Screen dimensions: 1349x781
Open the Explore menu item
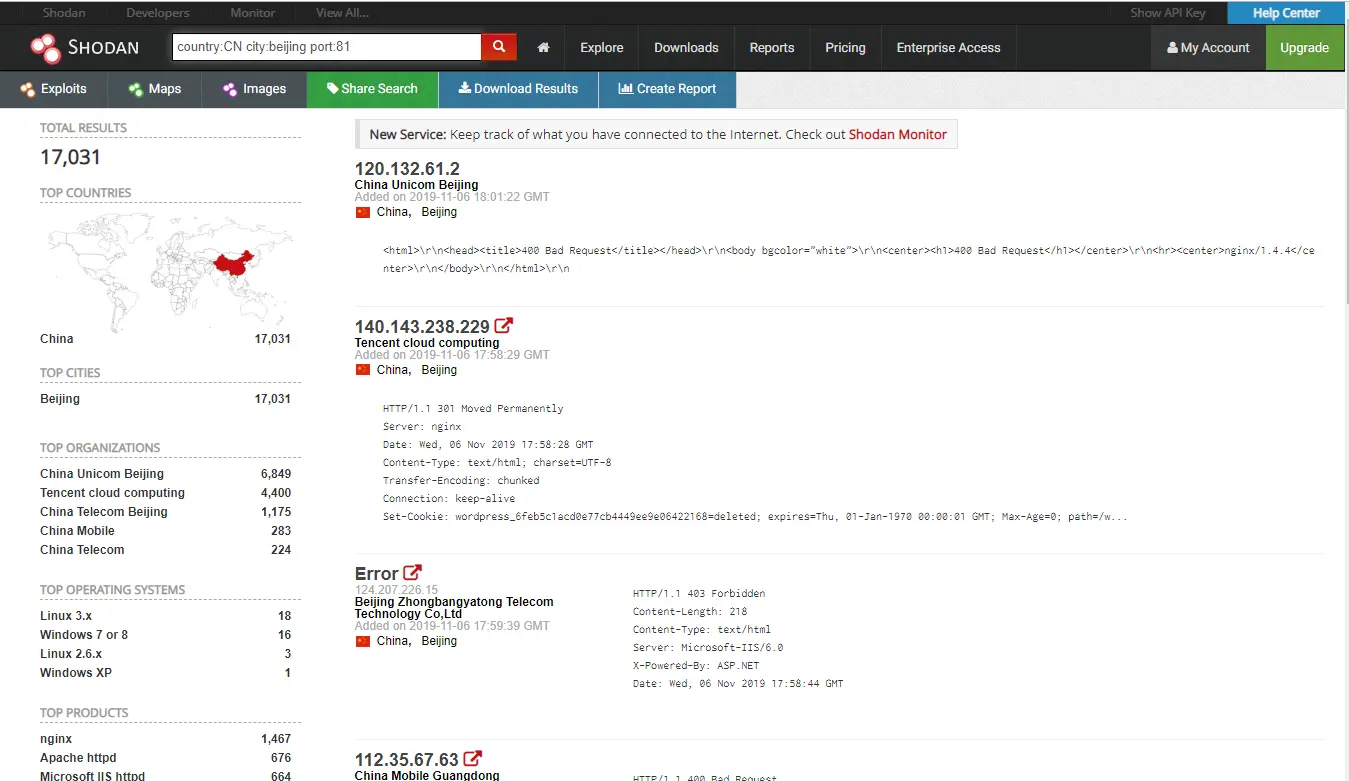coord(602,48)
